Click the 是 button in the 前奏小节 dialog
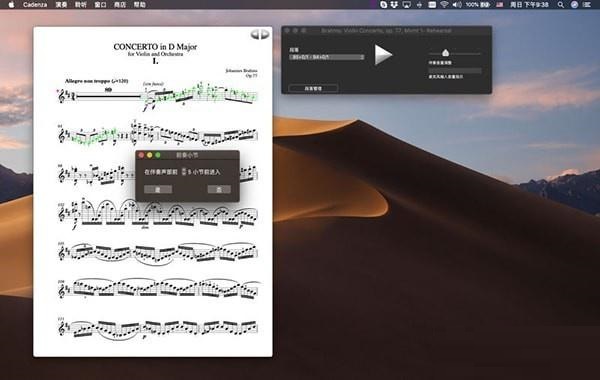The height and width of the screenshot is (380, 600). point(158,189)
